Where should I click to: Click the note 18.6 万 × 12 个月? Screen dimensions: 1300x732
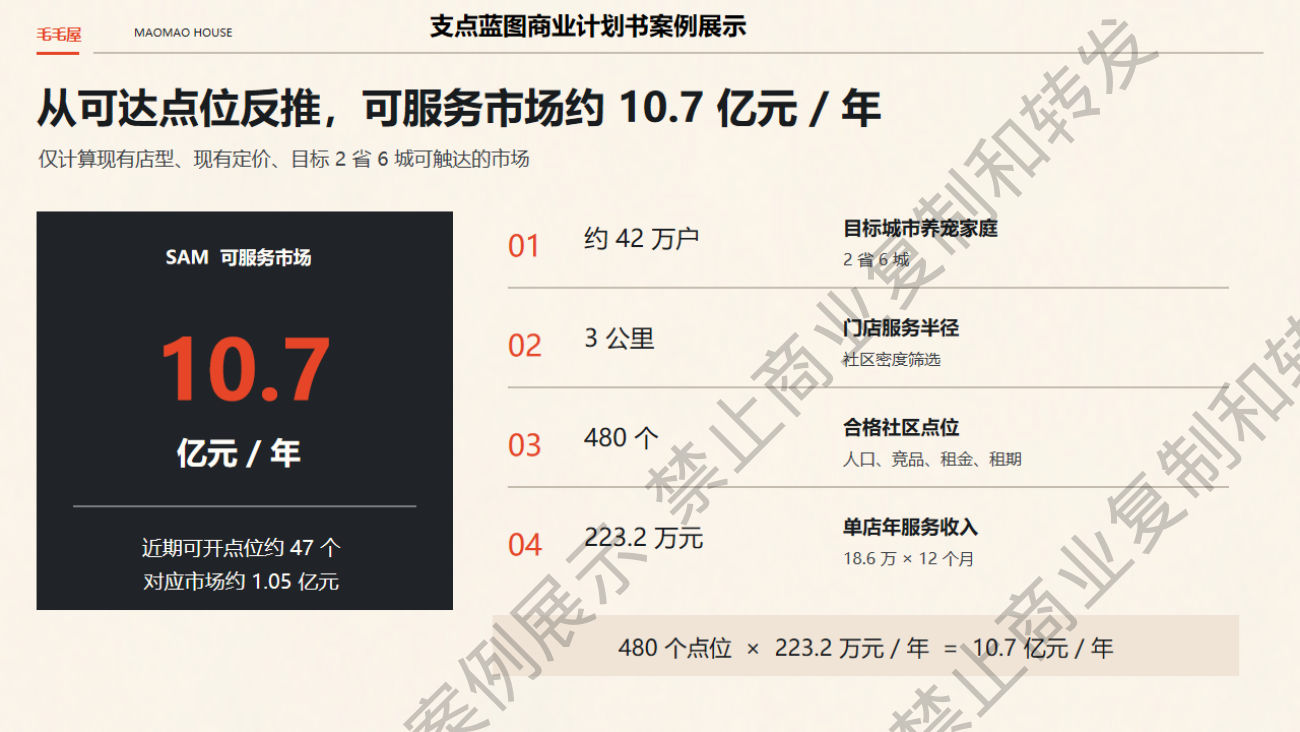908,559
